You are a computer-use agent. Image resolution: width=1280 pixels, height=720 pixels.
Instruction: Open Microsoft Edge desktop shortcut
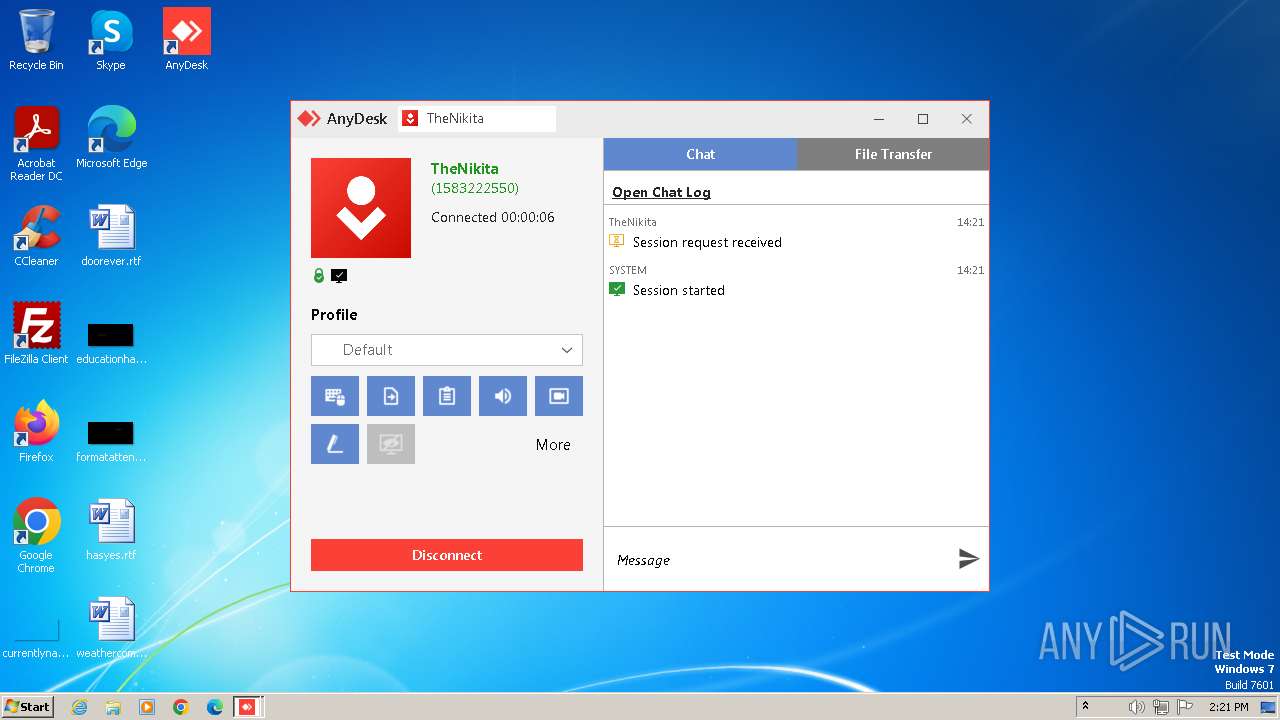tap(111, 137)
